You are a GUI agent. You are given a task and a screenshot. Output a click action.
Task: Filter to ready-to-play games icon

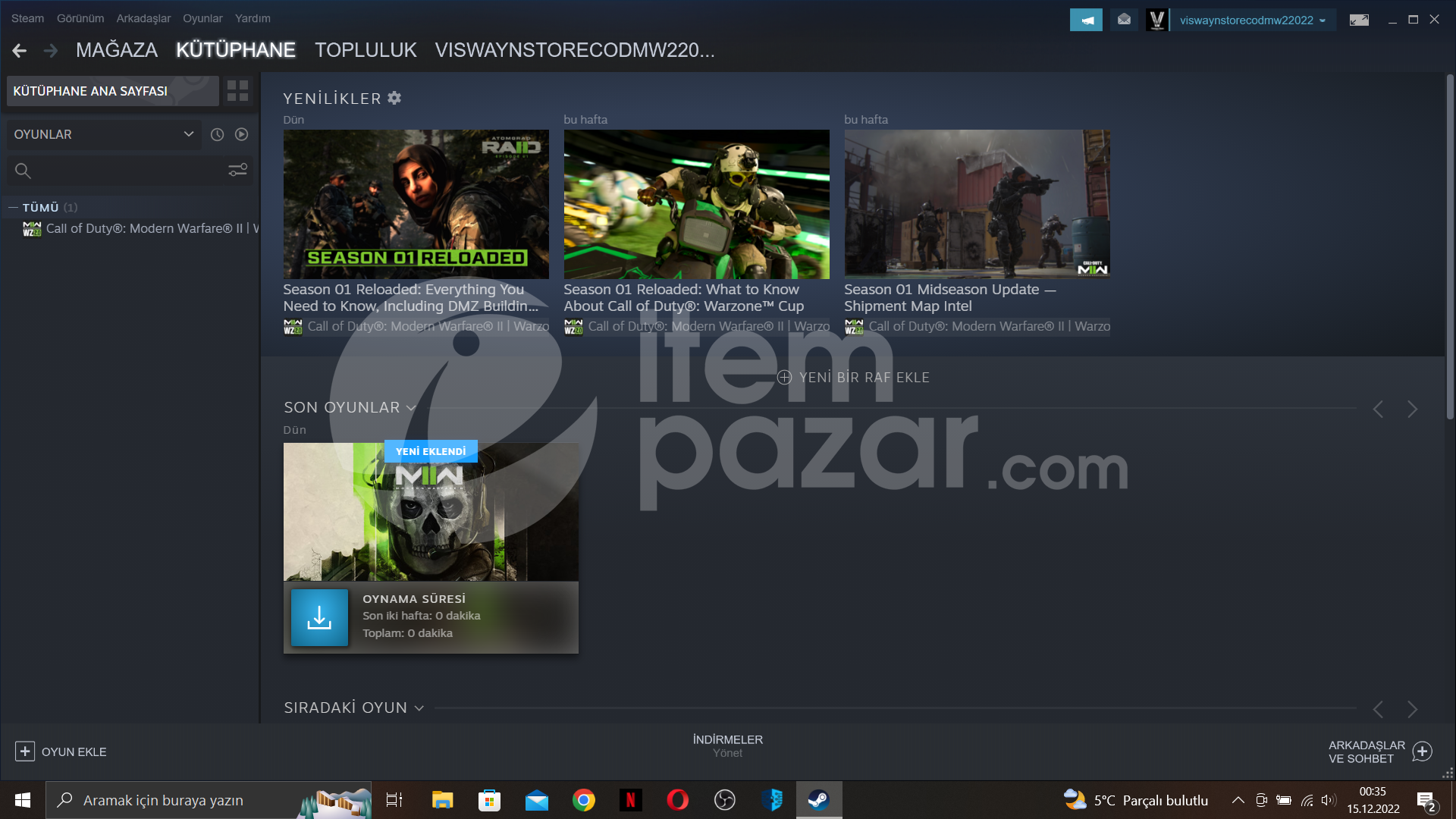(x=241, y=134)
